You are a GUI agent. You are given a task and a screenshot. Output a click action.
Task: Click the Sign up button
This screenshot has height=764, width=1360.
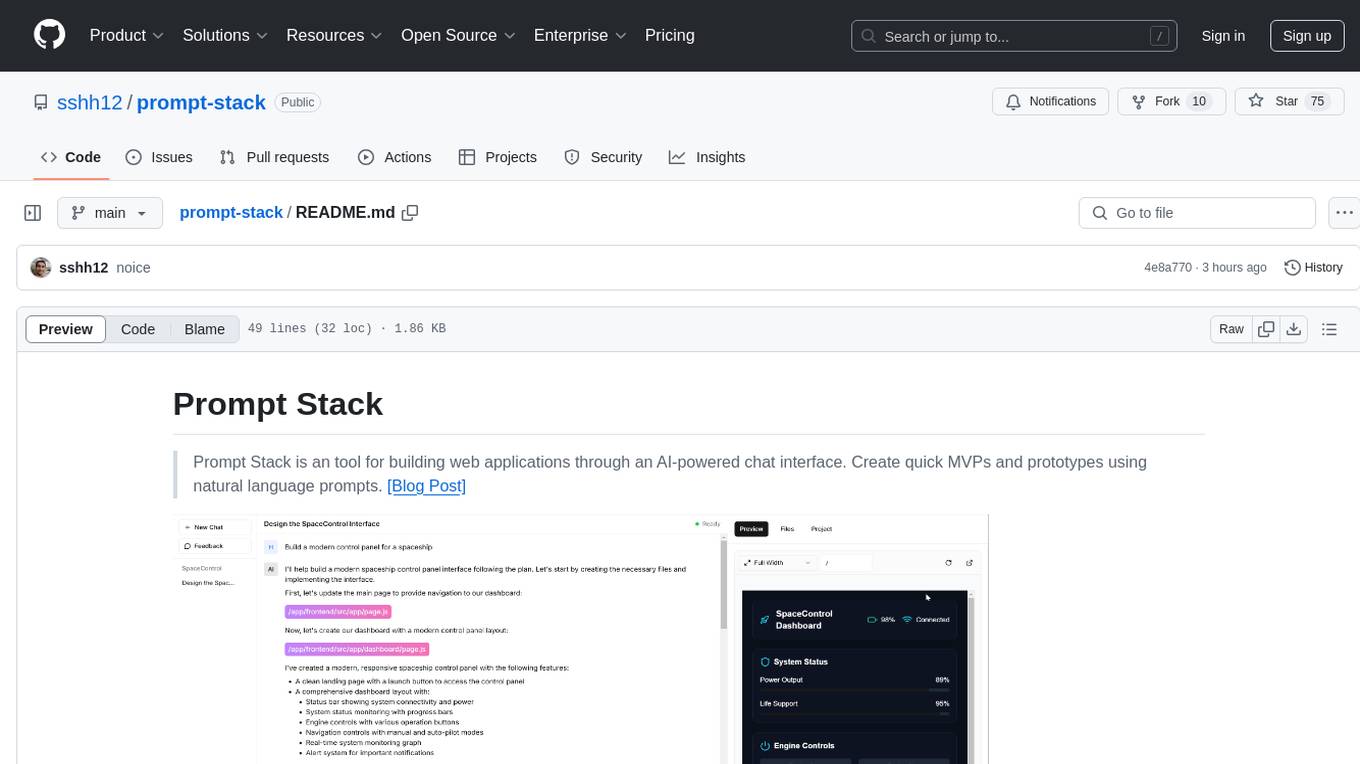1306,35
